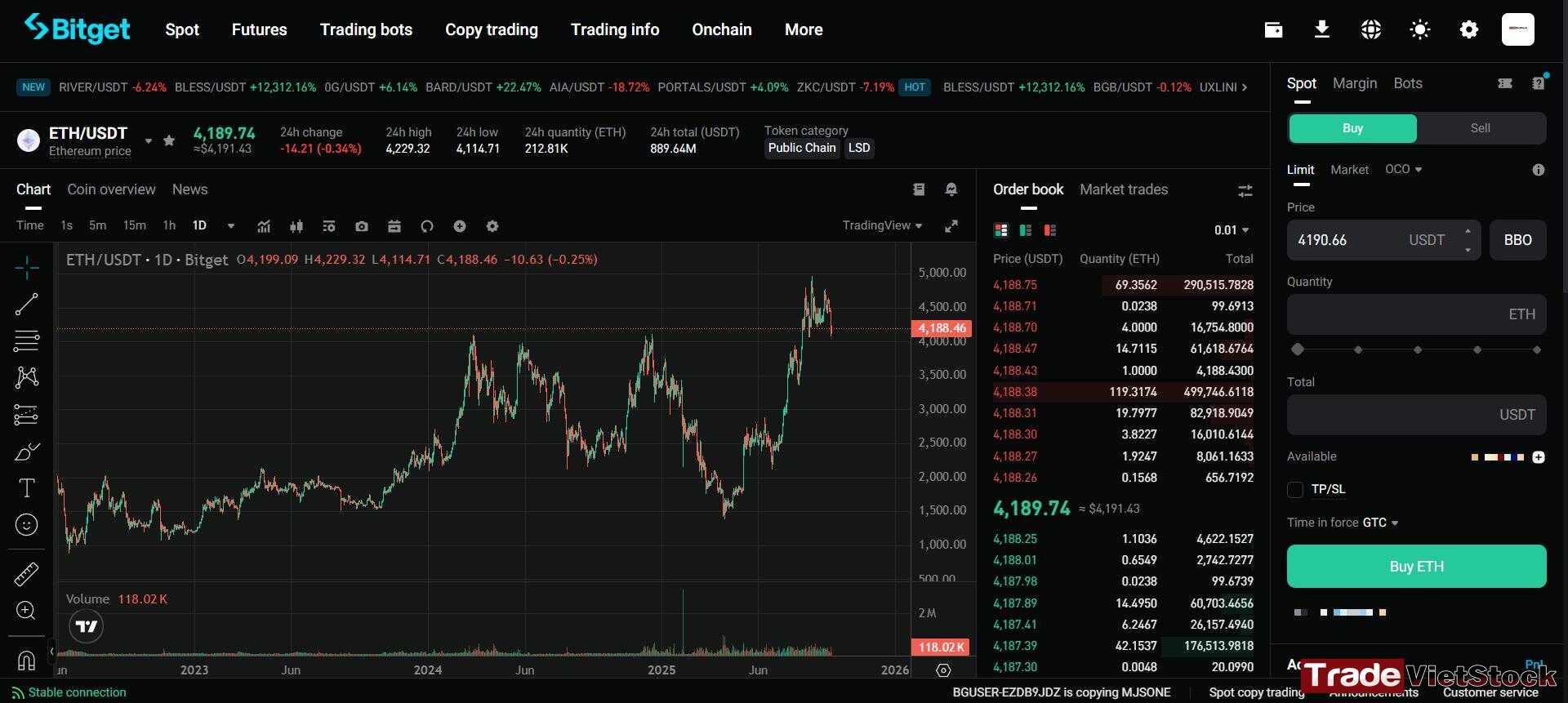Select the trend line drawing tool
The width and height of the screenshot is (1568, 703).
26,304
